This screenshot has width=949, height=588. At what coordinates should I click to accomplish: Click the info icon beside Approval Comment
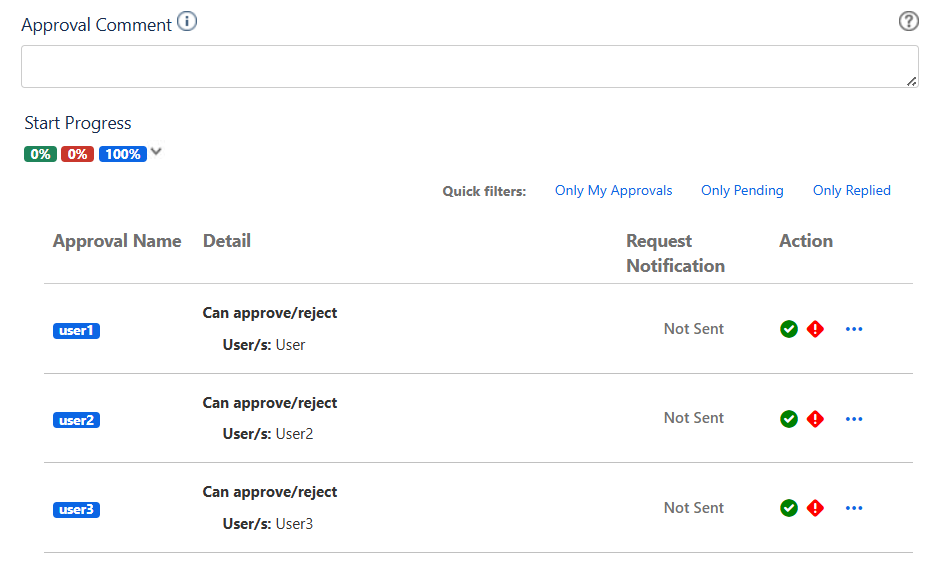[187, 22]
